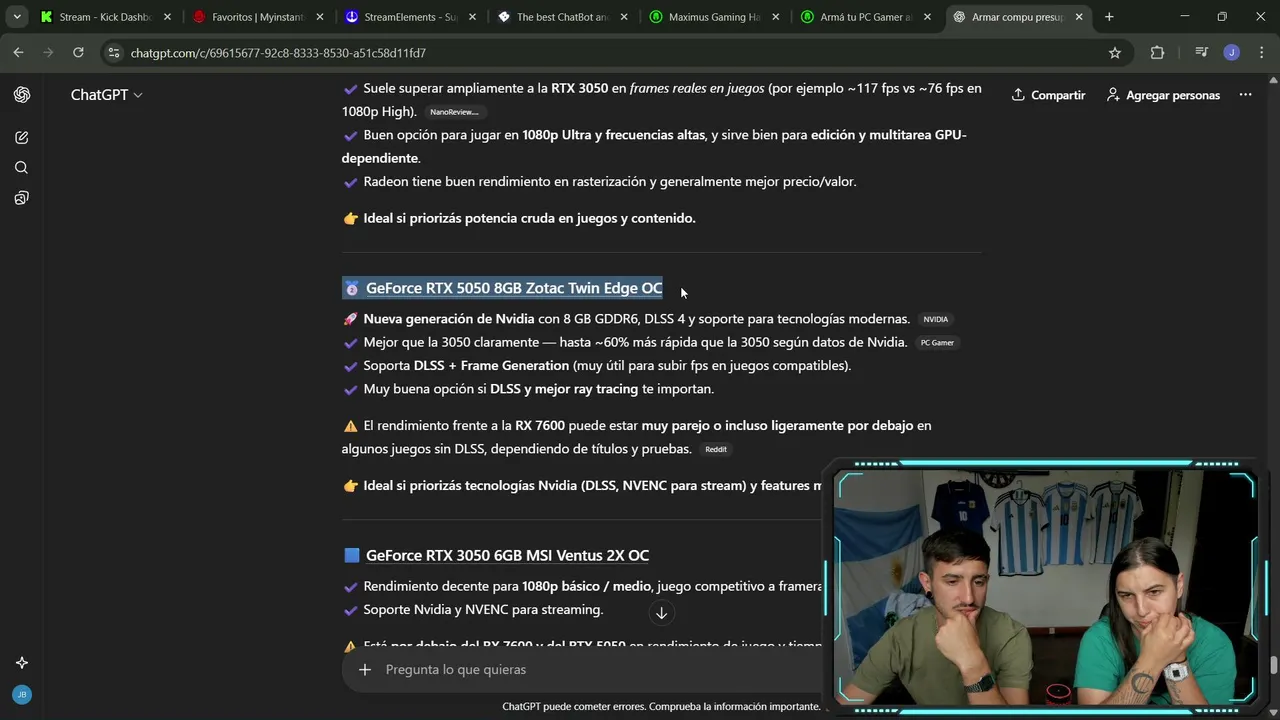
Task: Jump to bottom with down-arrow button
Action: pyautogui.click(x=661, y=613)
